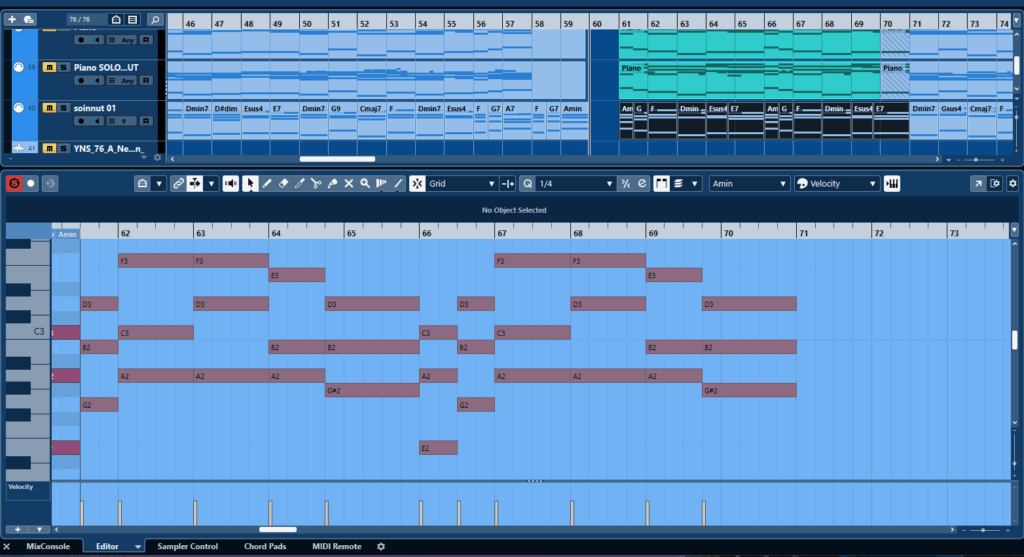Choose the Line tool

[x=398, y=184]
